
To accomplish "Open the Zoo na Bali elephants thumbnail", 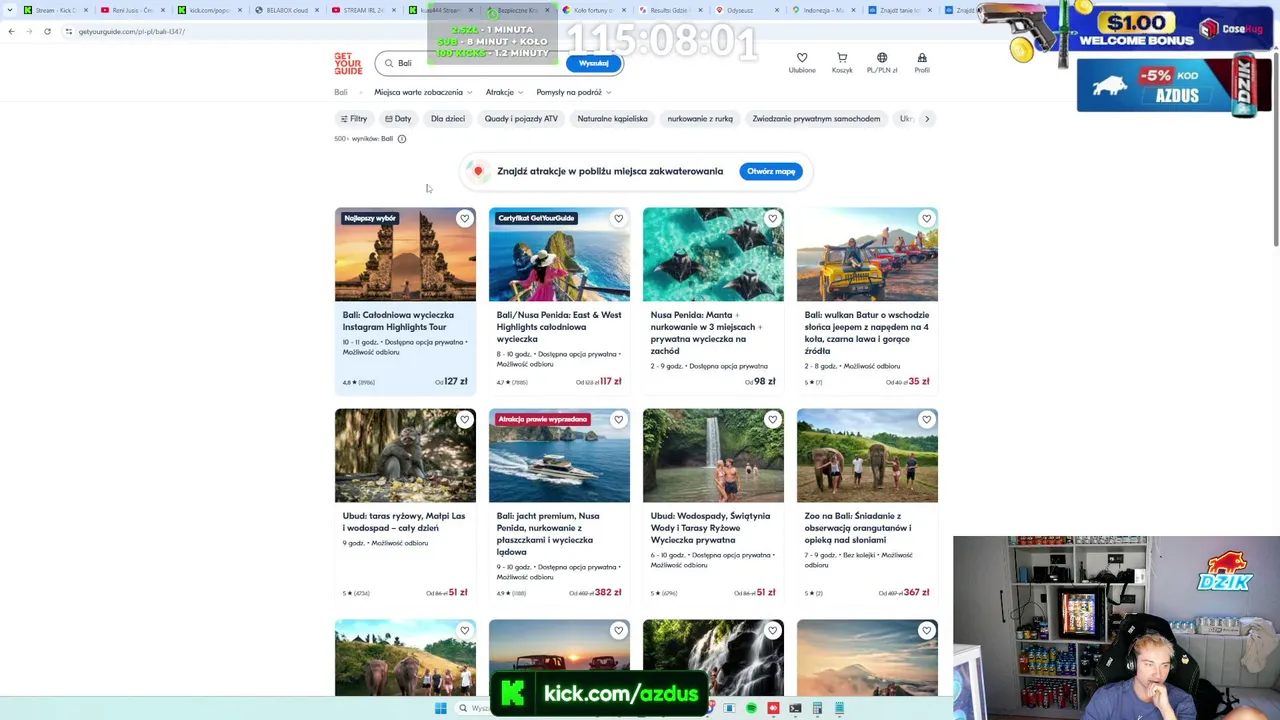I will 867,455.
